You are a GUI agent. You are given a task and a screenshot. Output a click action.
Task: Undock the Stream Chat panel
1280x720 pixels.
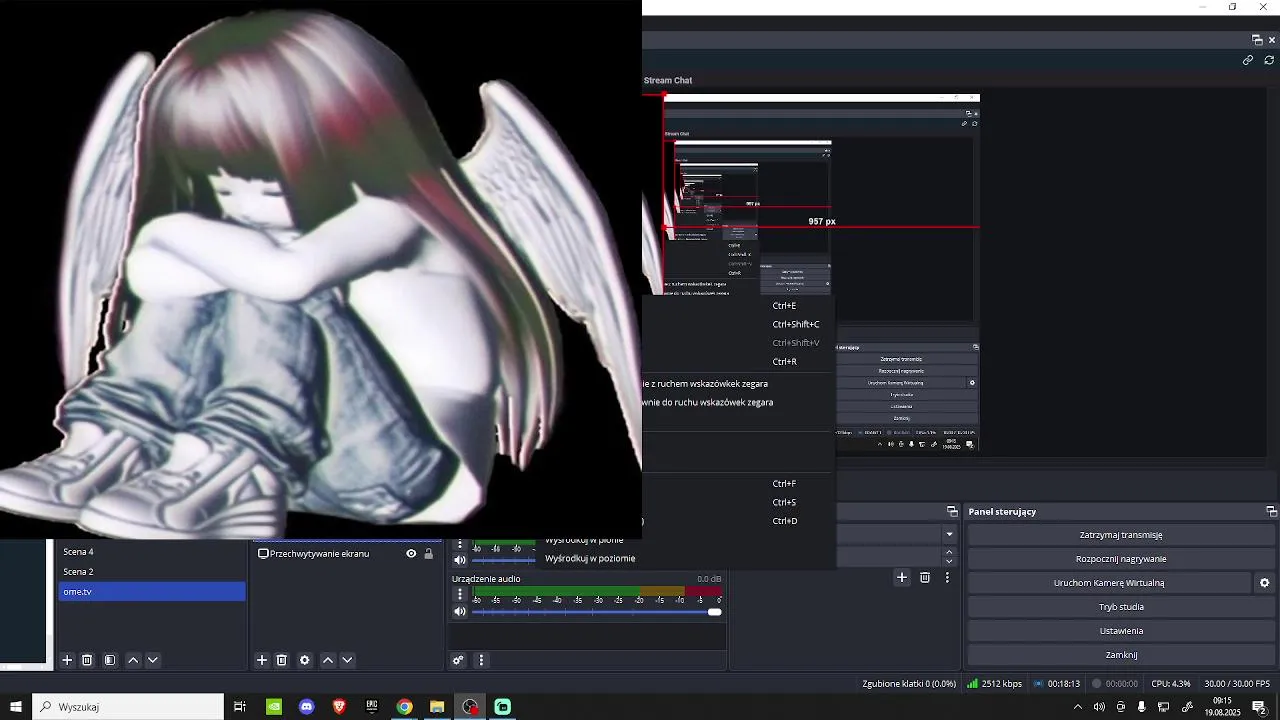tap(1257, 40)
